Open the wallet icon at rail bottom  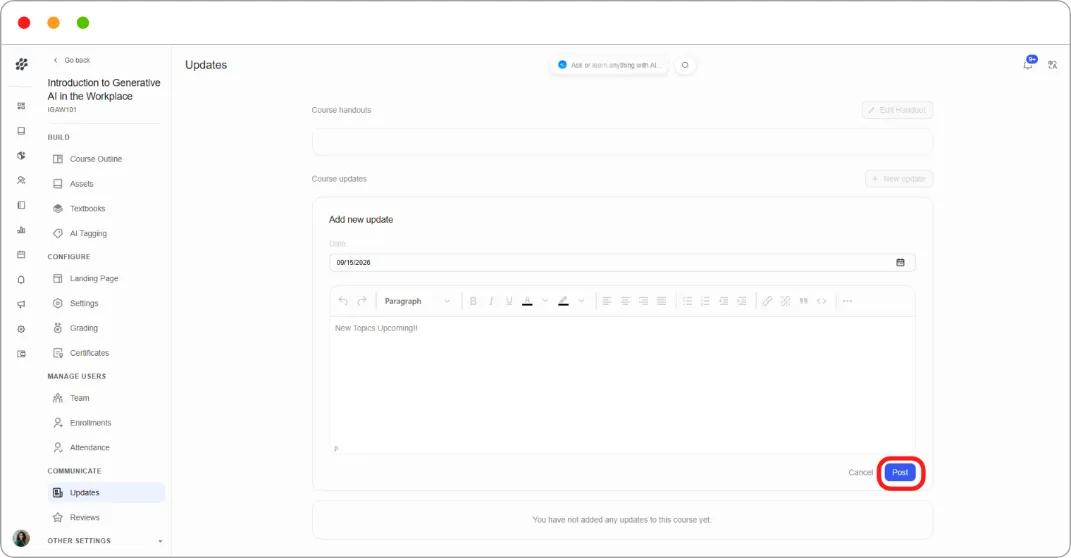21,354
